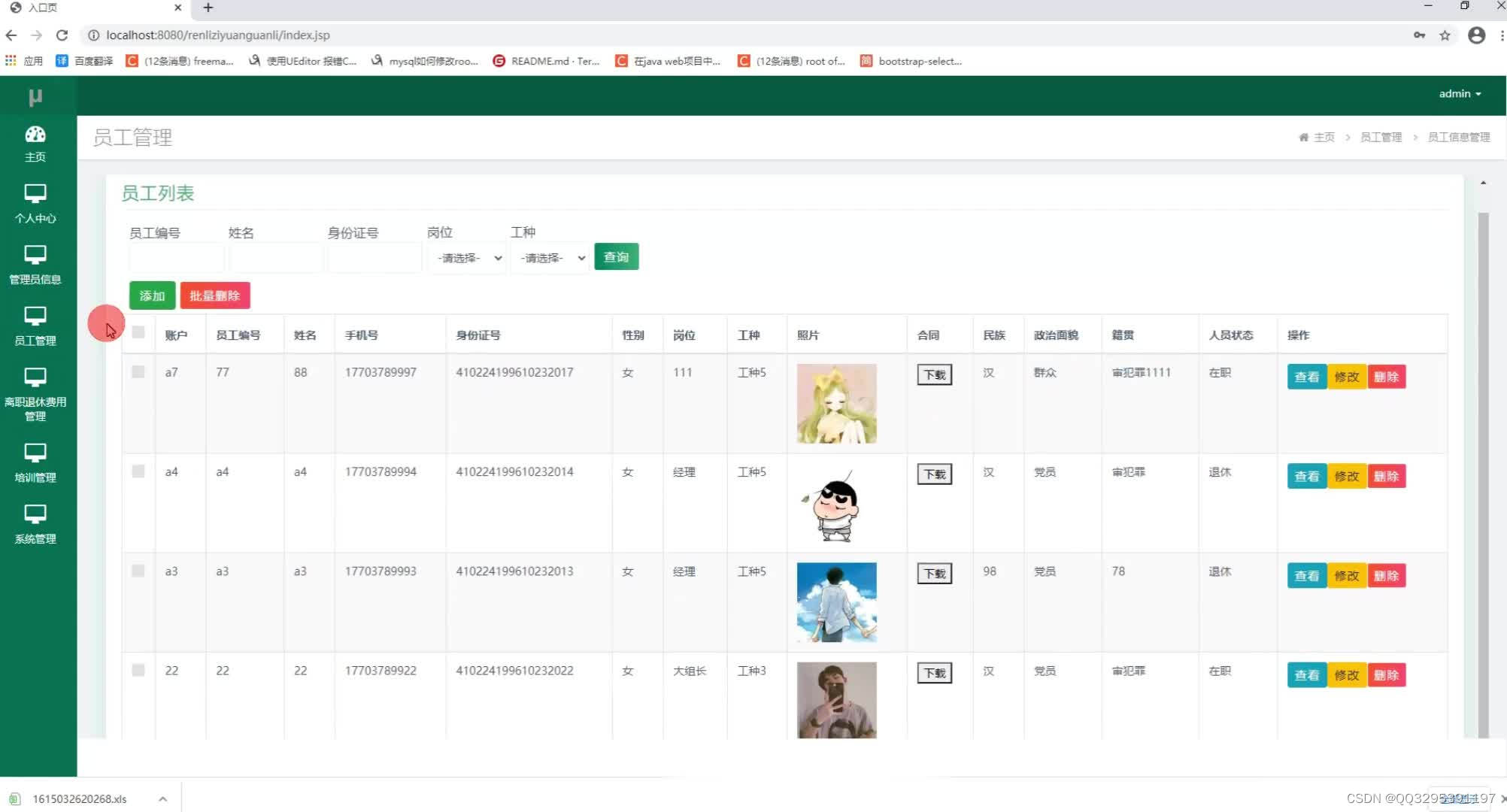This screenshot has width=1507, height=812.
Task: Click 删除 for account a3
Action: click(1387, 575)
